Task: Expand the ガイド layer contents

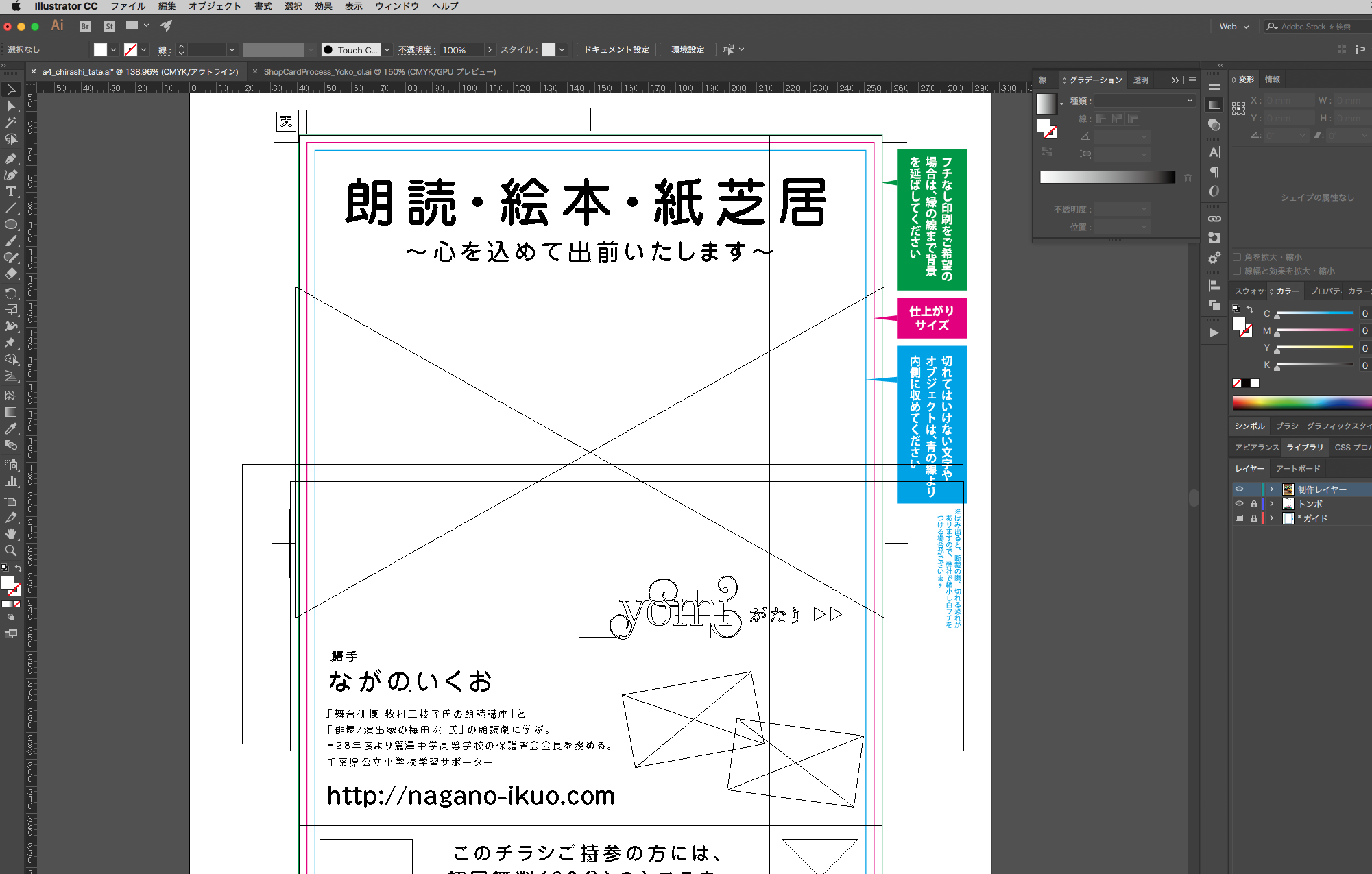Action: 1271,518
